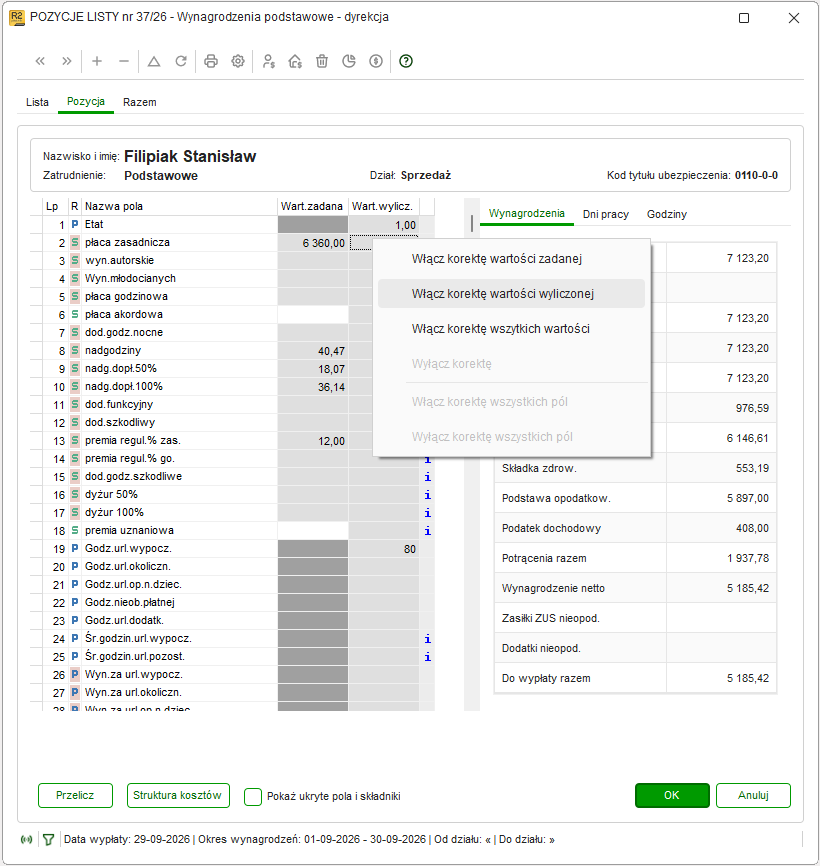Click the Wart.zadana field for premia uznaniowa
This screenshot has height=866, width=820.
[x=313, y=531]
